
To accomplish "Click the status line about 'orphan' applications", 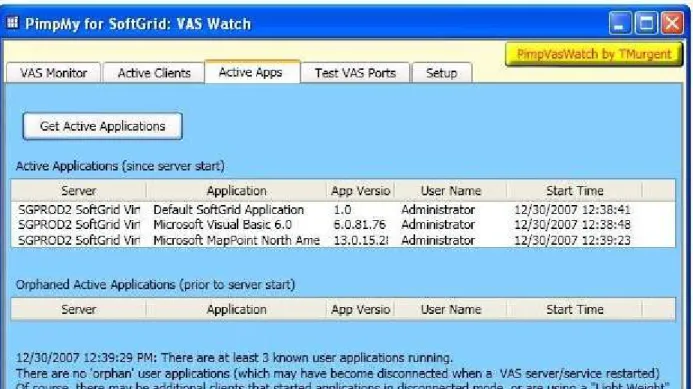I will (338, 374).
